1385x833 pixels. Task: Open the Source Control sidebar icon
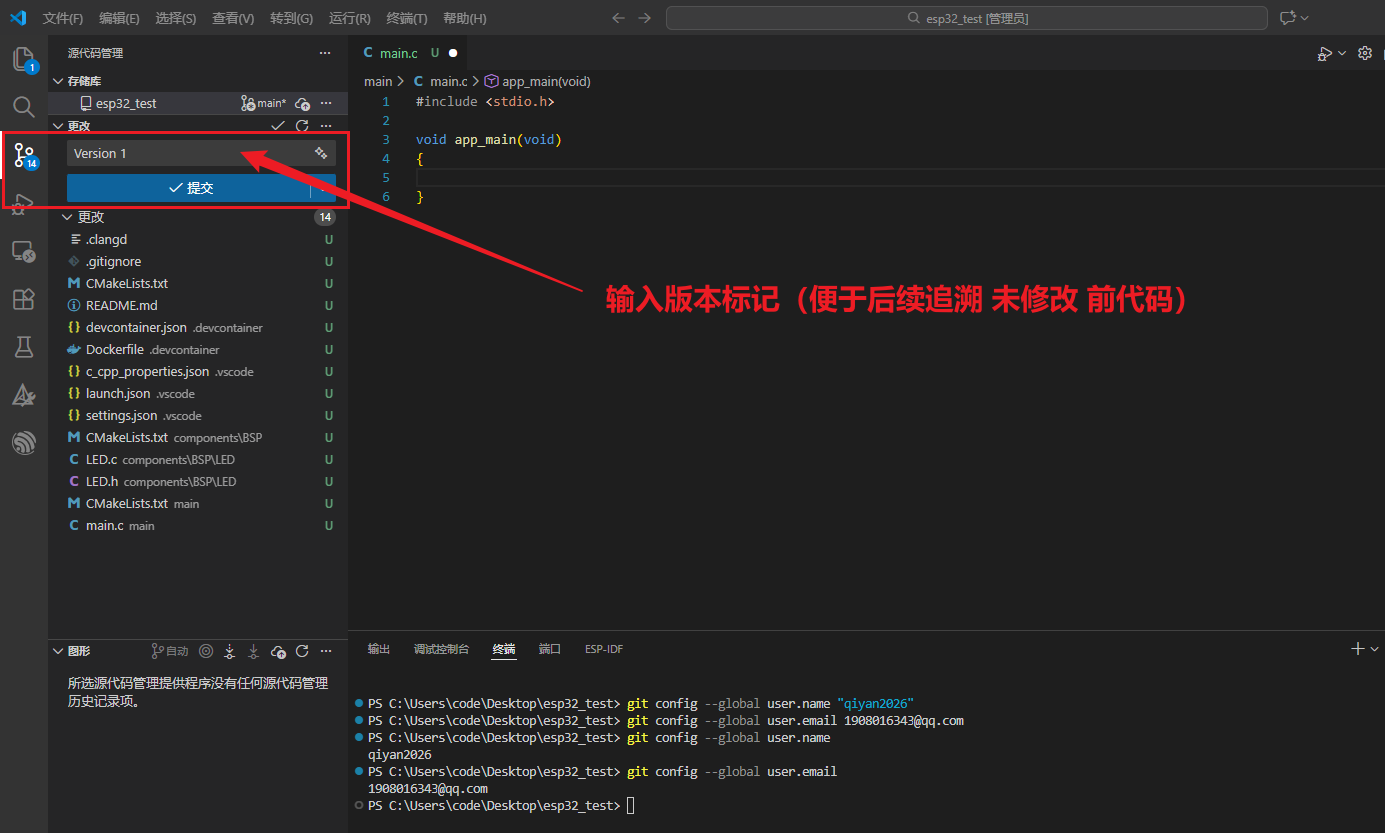(23, 155)
